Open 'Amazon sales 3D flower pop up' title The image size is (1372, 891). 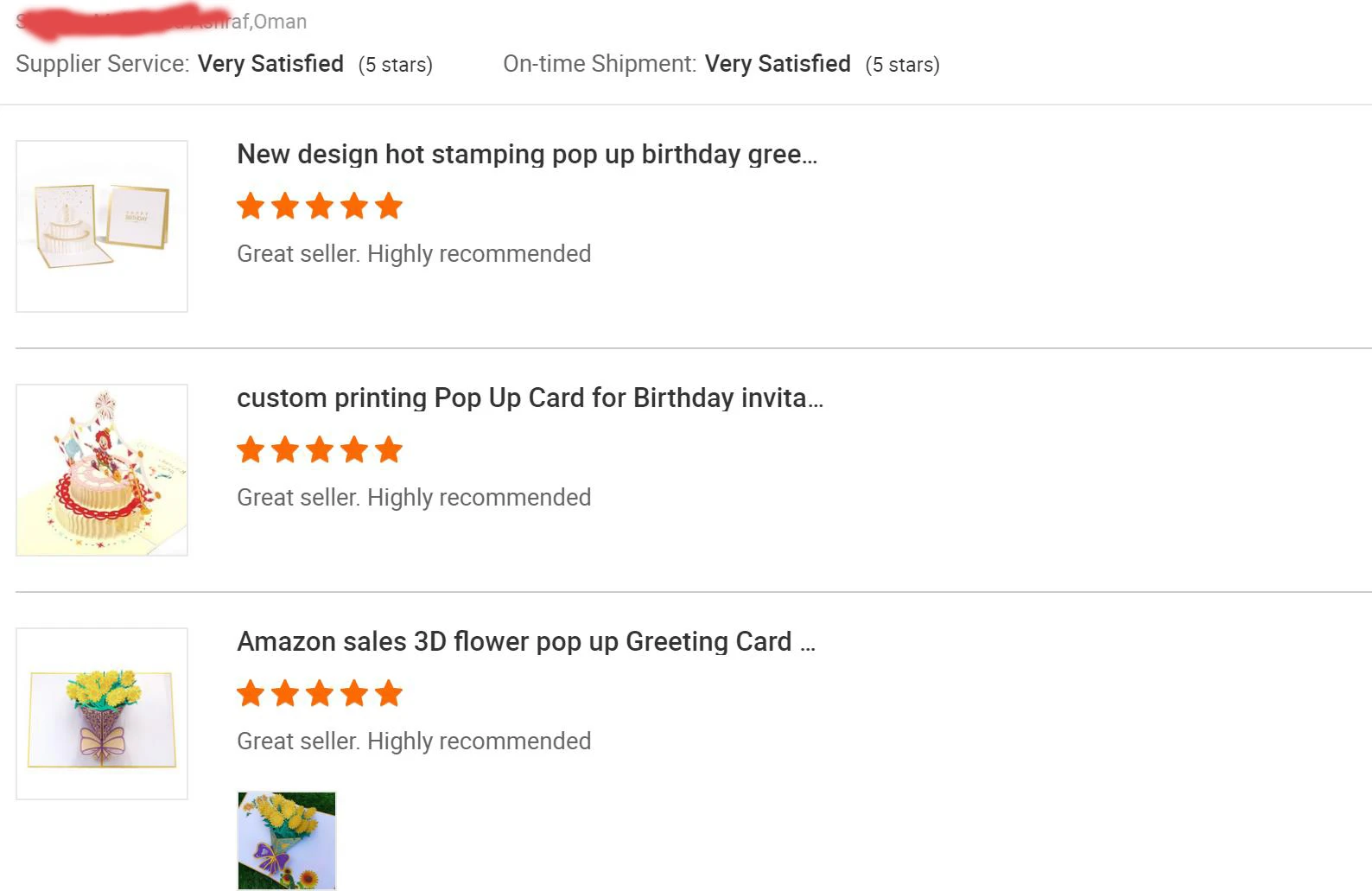(526, 642)
